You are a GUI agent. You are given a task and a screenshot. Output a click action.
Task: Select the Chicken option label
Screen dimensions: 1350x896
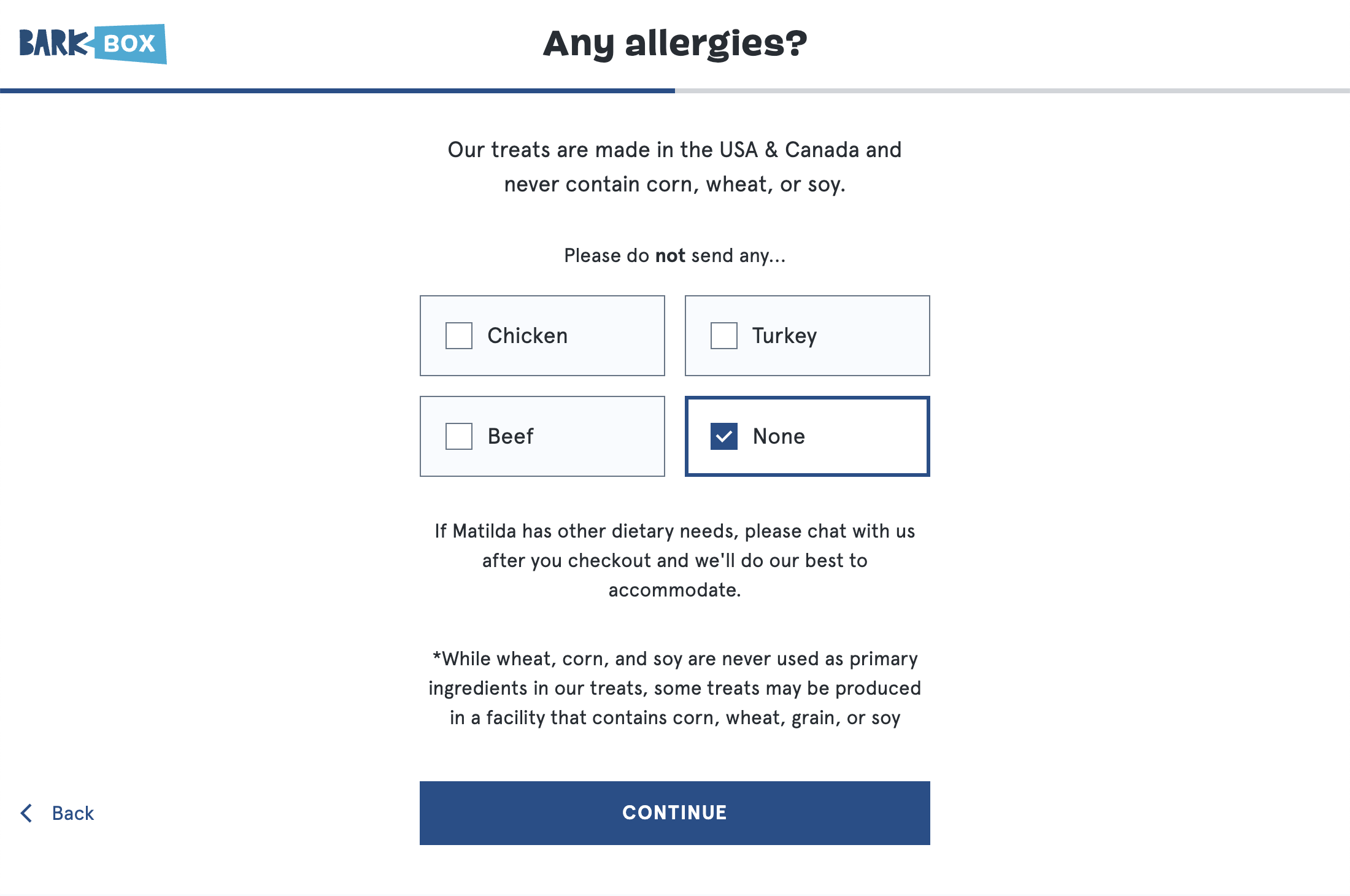click(x=527, y=336)
